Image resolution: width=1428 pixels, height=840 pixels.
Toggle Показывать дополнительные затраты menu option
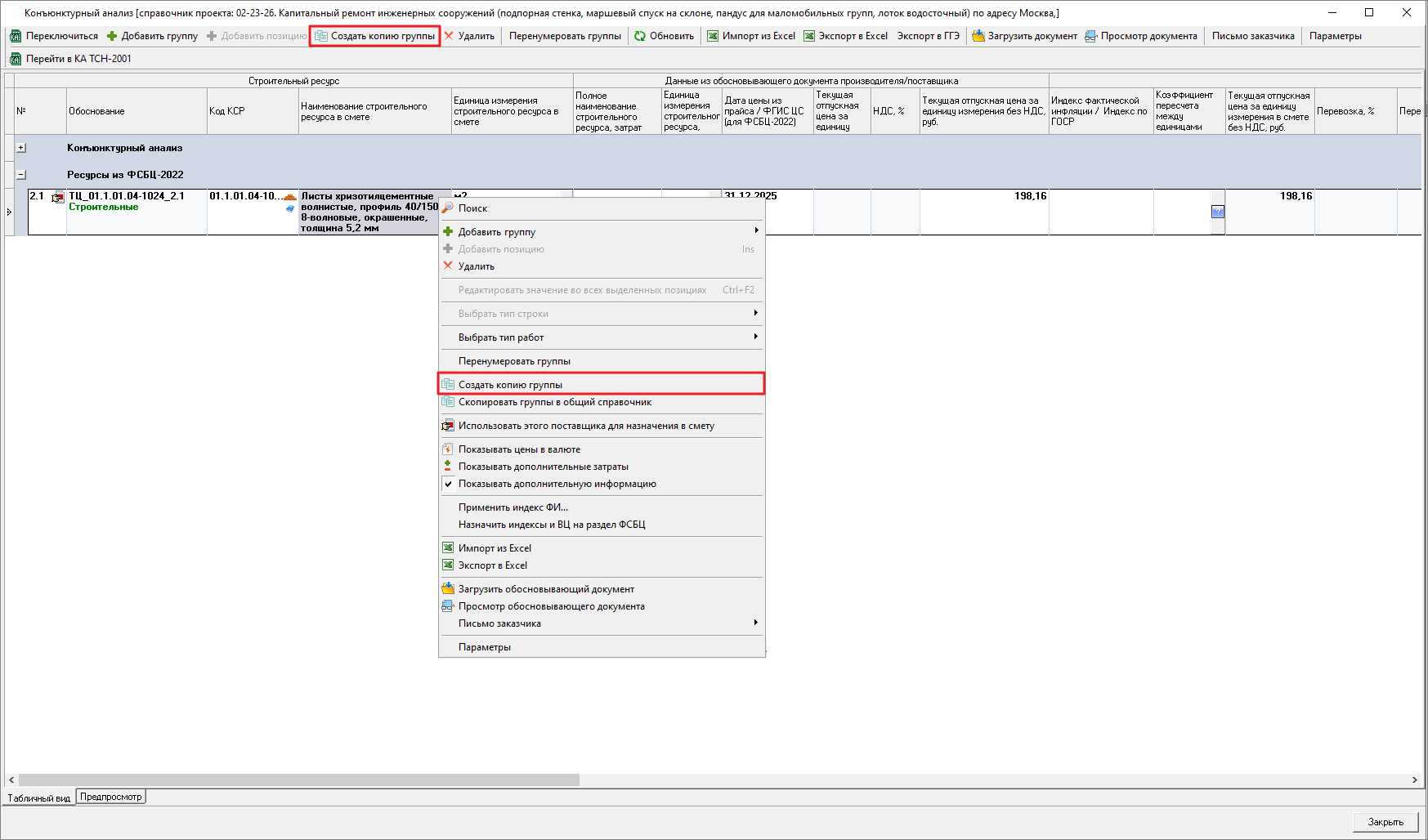[x=543, y=467]
